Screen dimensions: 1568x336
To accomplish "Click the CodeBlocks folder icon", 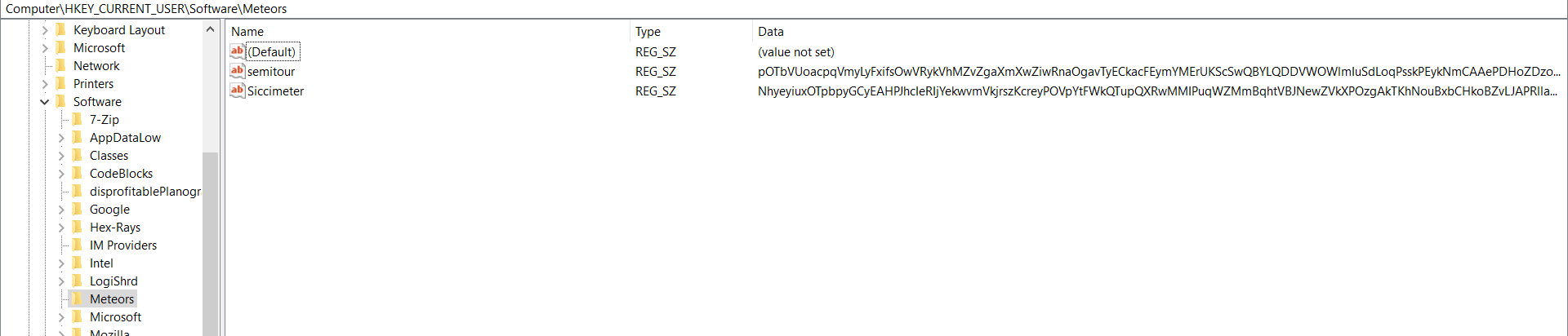I will pos(78,173).
